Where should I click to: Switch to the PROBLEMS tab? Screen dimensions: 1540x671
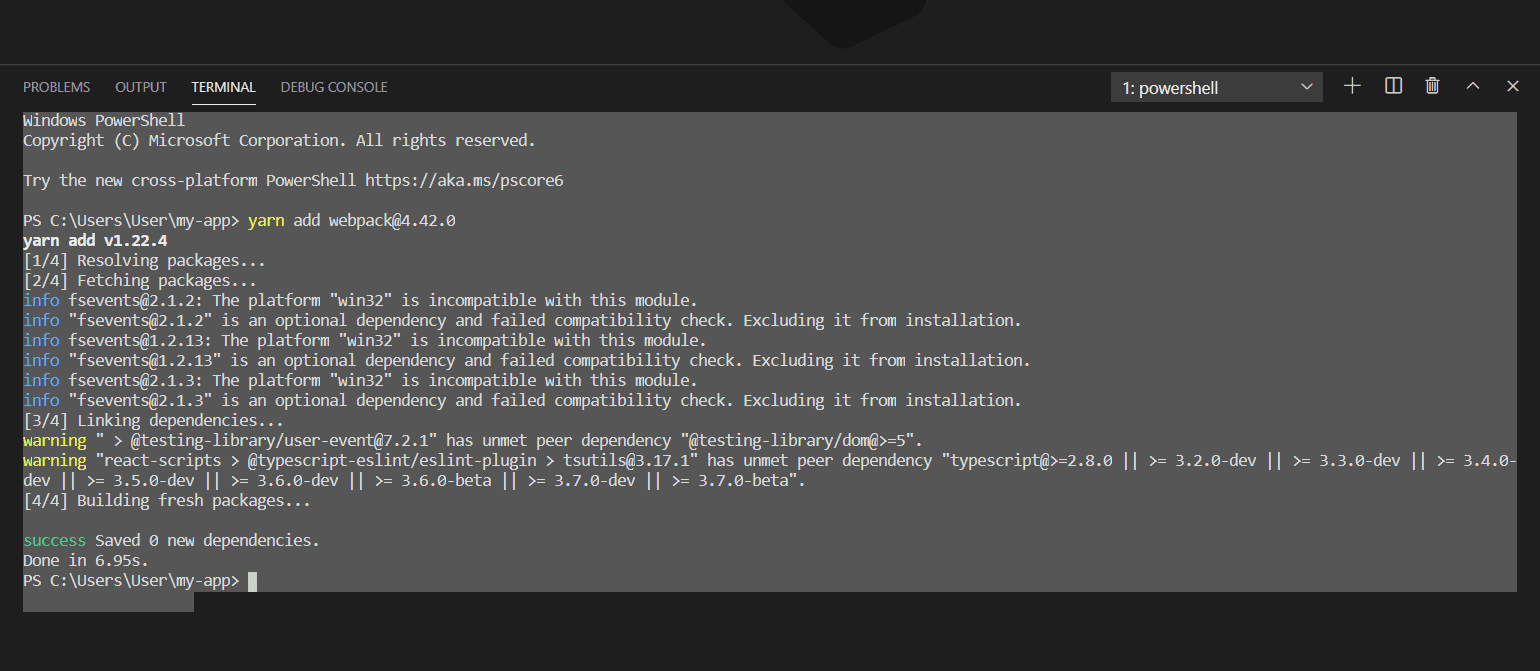pyautogui.click(x=56, y=87)
